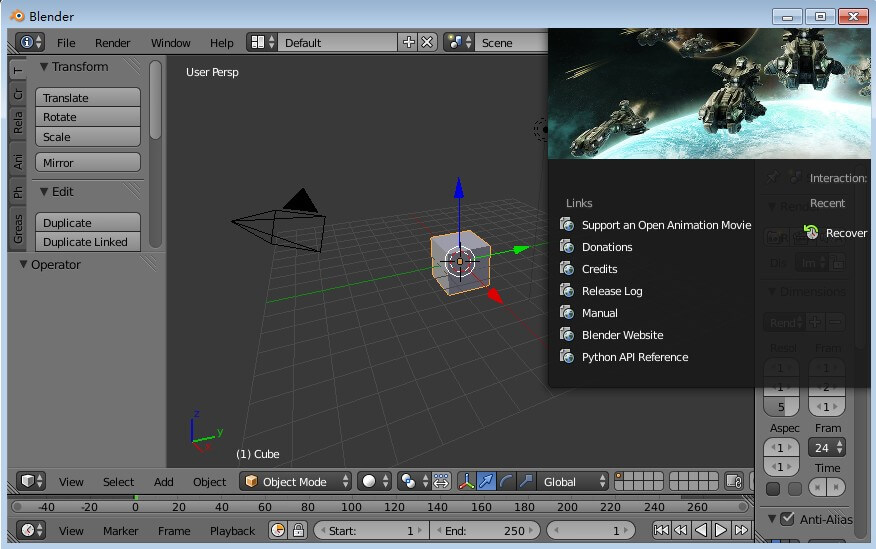Toggle the preview range lock icon
This screenshot has width=876, height=549.
coord(298,530)
